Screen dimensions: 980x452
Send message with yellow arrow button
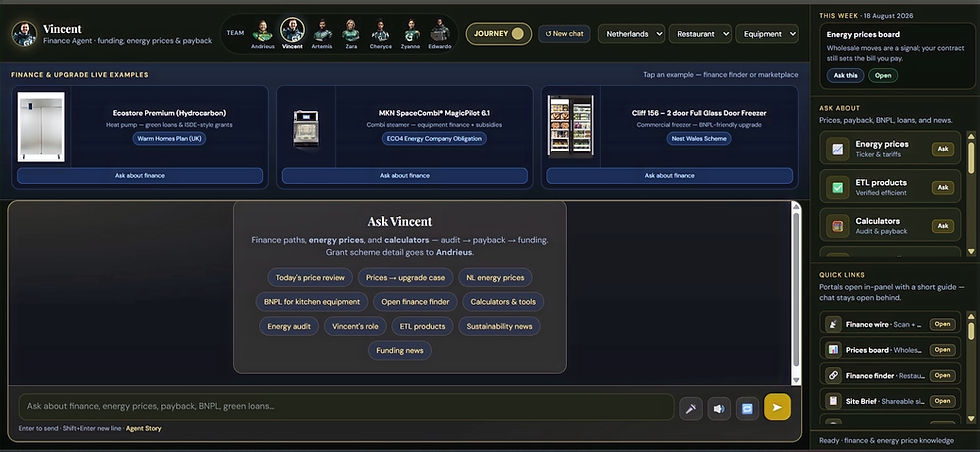(x=777, y=407)
